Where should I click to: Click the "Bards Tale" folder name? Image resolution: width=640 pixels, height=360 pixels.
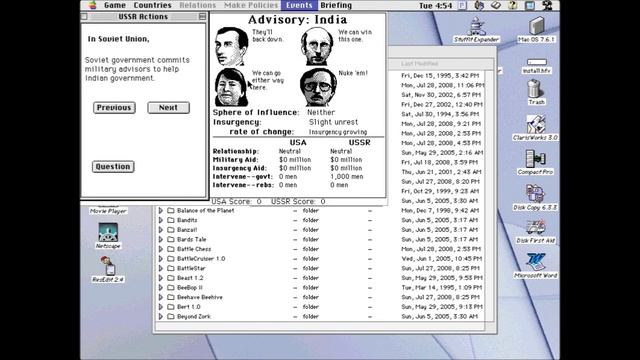191,240
